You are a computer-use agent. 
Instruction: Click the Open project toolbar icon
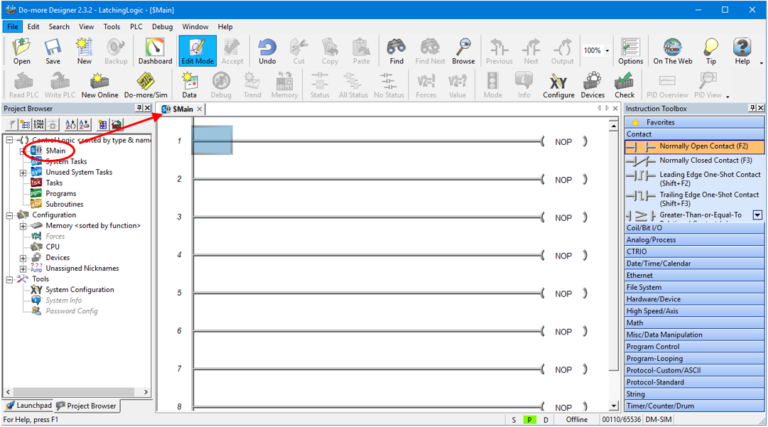coord(22,51)
